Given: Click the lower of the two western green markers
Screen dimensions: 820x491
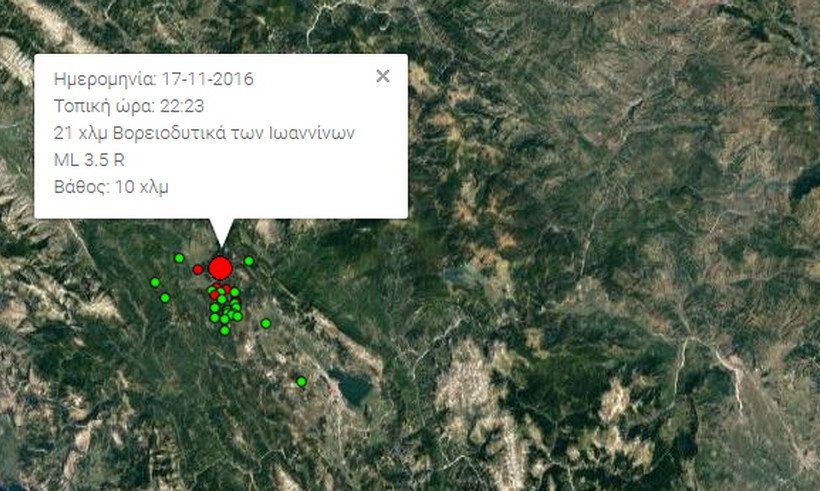Looking at the screenshot, I should pos(165,298).
